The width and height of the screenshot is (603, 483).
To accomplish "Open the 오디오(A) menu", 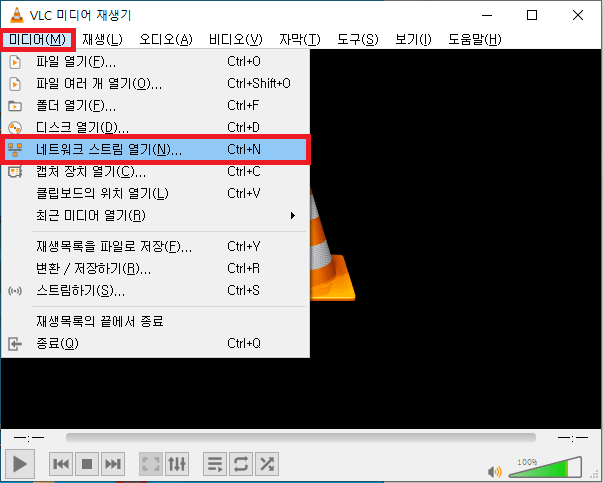I will pos(166,40).
